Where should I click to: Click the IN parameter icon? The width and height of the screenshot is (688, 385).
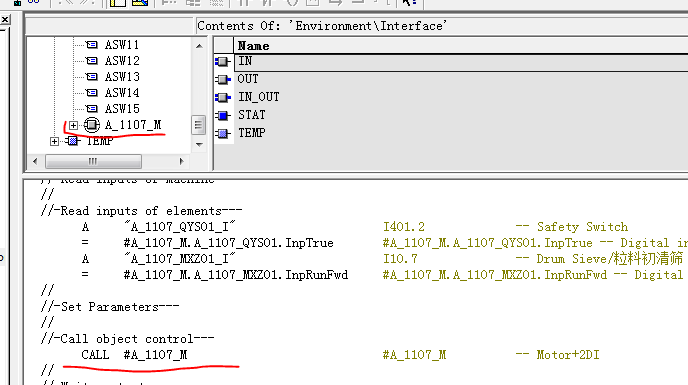coord(223,61)
